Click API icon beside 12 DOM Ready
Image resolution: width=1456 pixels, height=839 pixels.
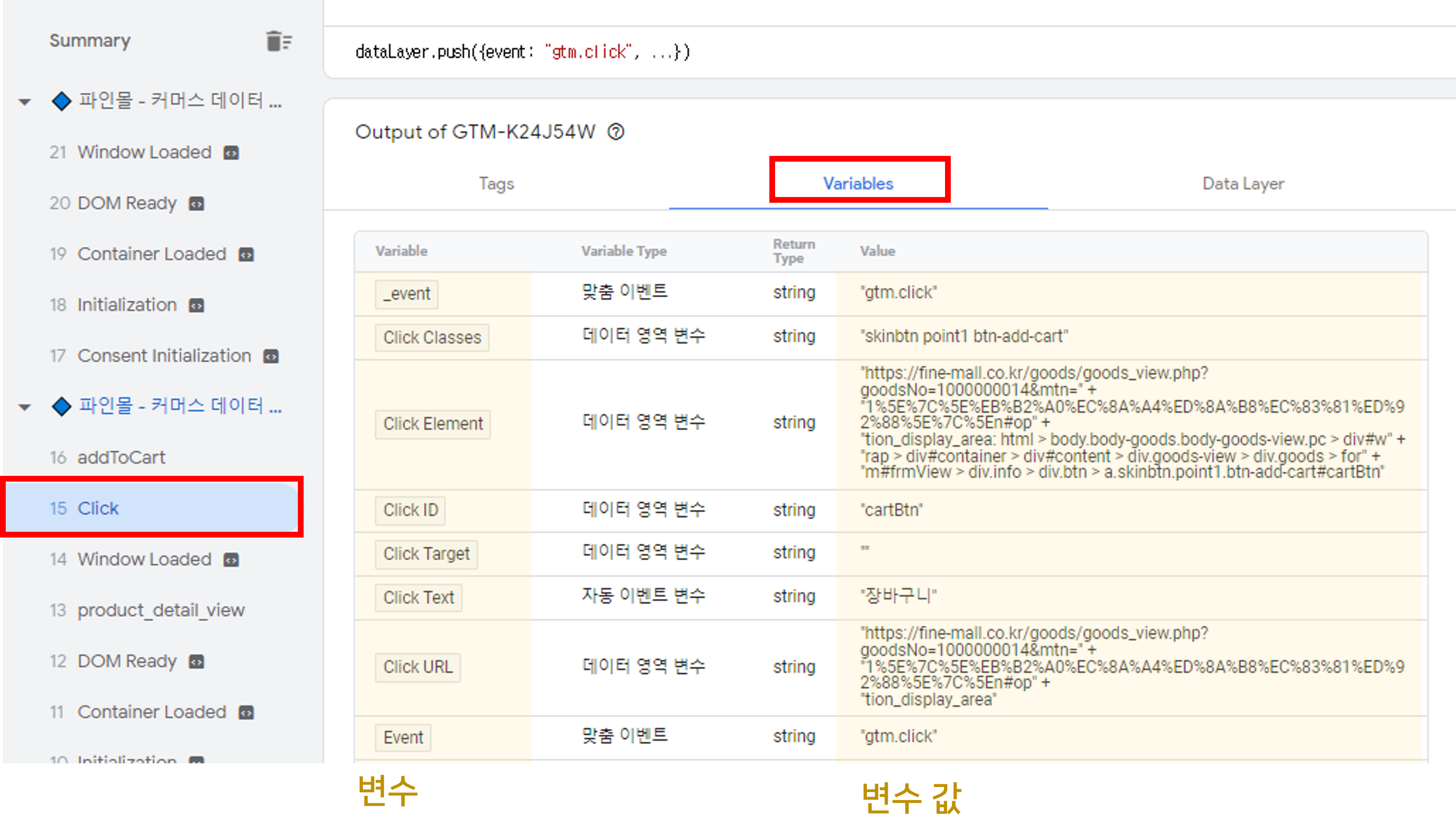(x=197, y=661)
